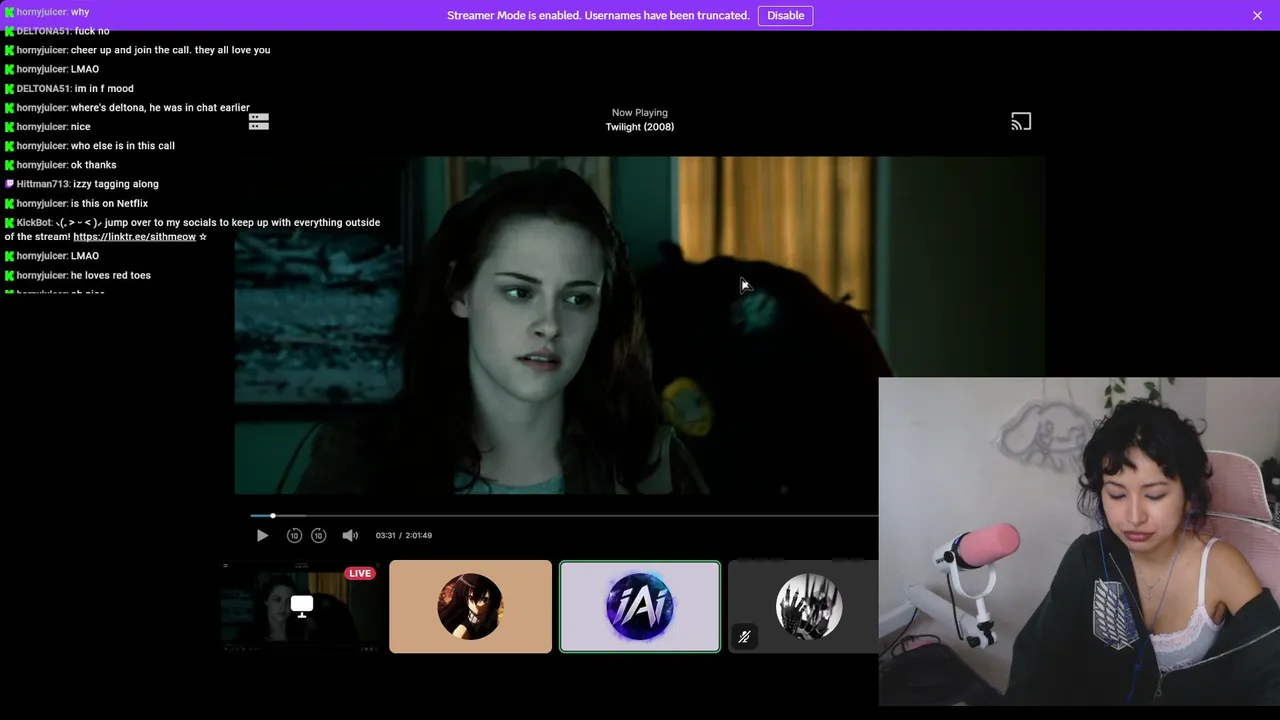Click the Kick badge on the 'he loves red toes' message
This screenshot has height=720, width=1280.
coord(10,276)
